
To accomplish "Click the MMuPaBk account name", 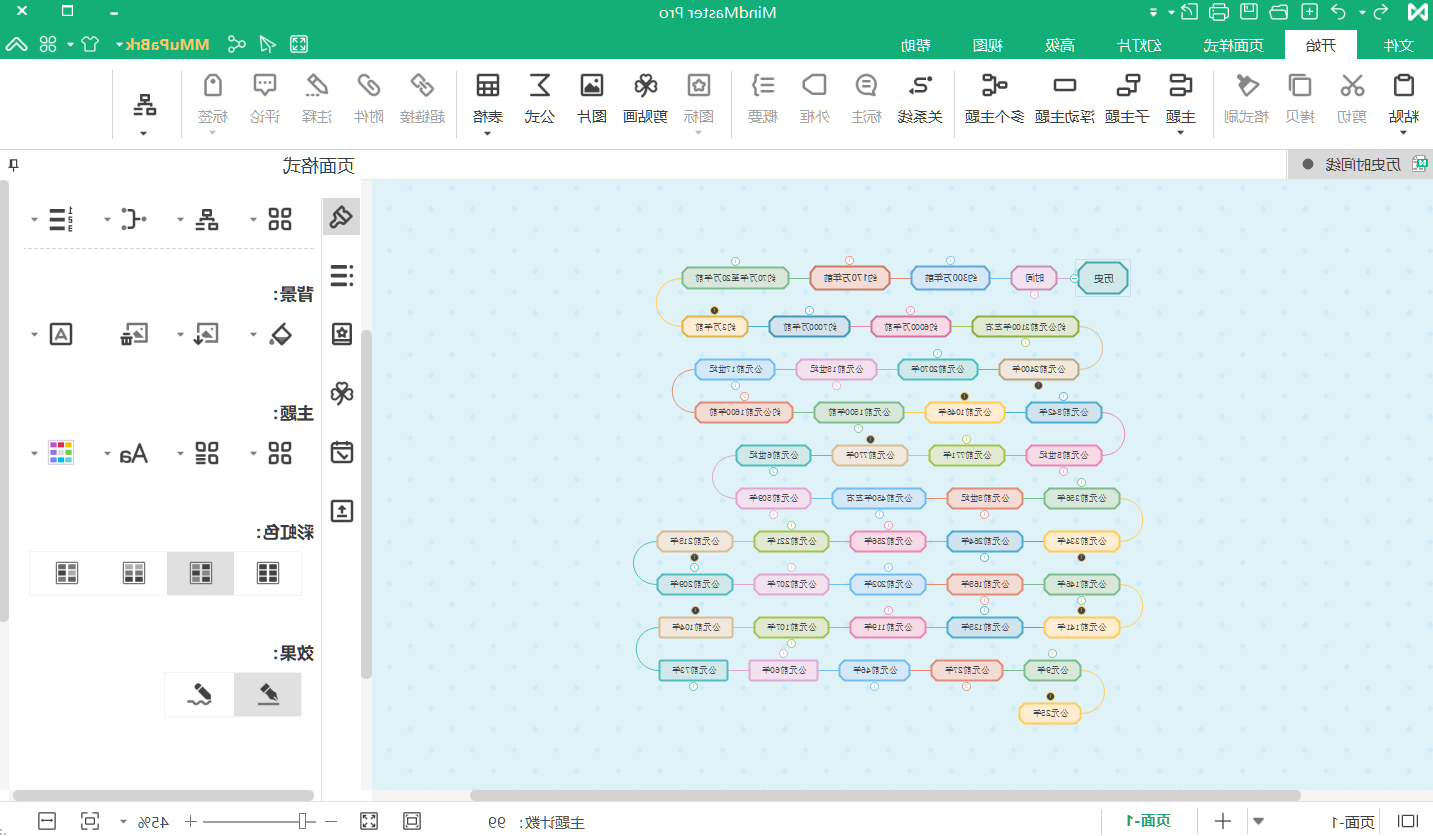I will [x=168, y=45].
